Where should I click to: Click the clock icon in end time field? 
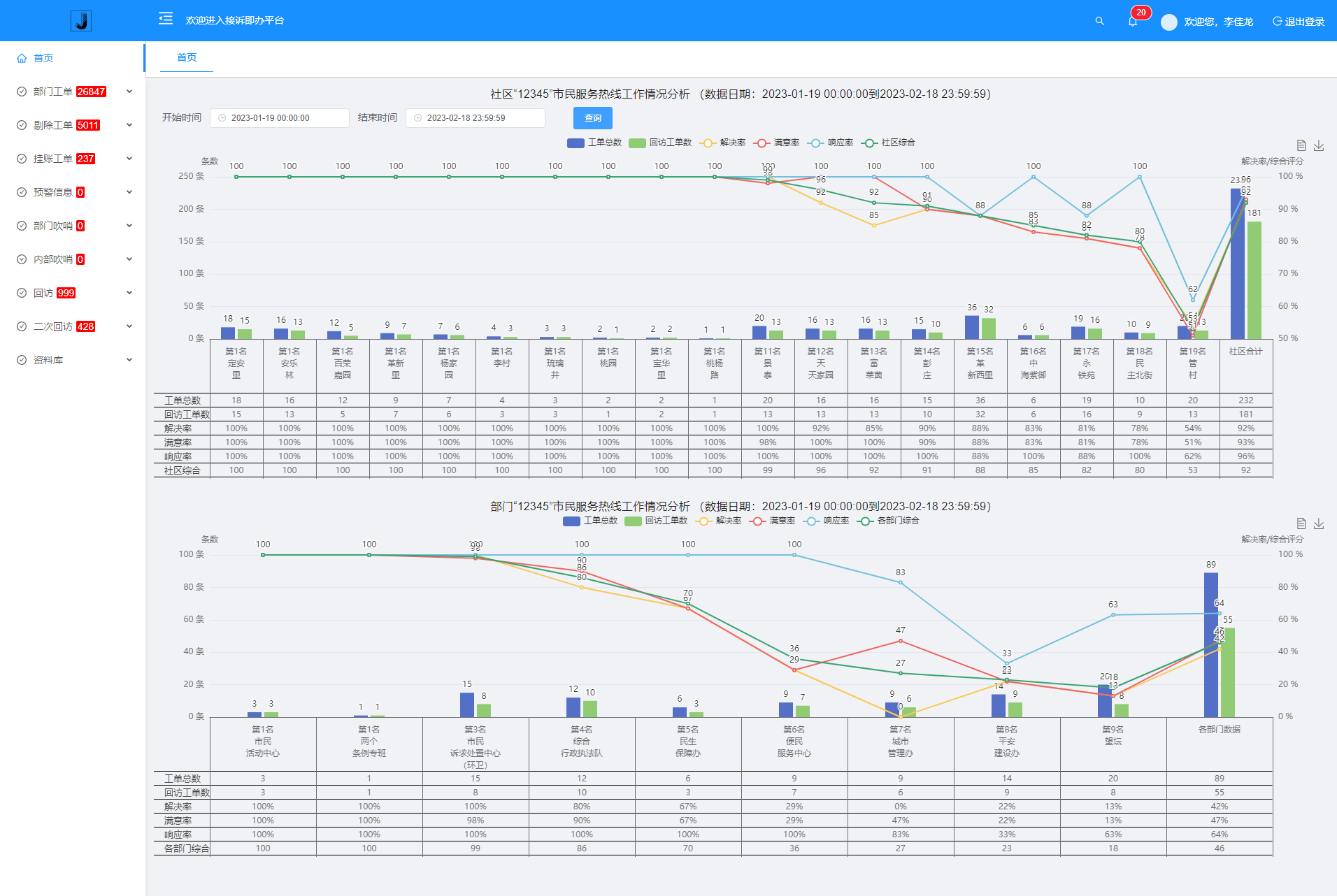click(x=418, y=118)
